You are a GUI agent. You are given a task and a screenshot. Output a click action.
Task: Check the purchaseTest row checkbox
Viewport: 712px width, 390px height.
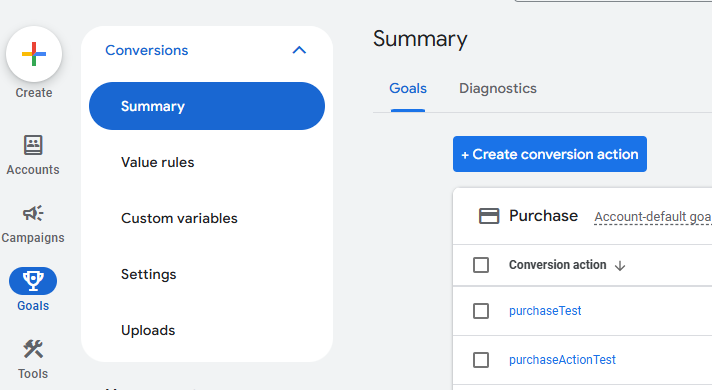(x=481, y=311)
